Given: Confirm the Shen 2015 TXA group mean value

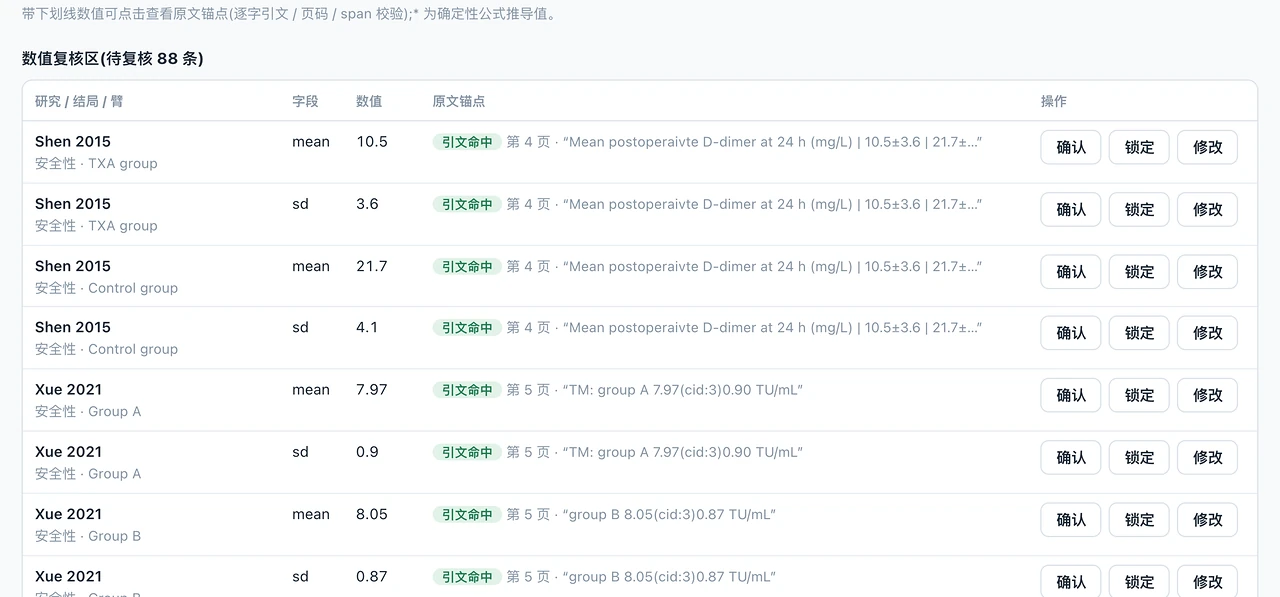Looking at the screenshot, I should click(1071, 147).
